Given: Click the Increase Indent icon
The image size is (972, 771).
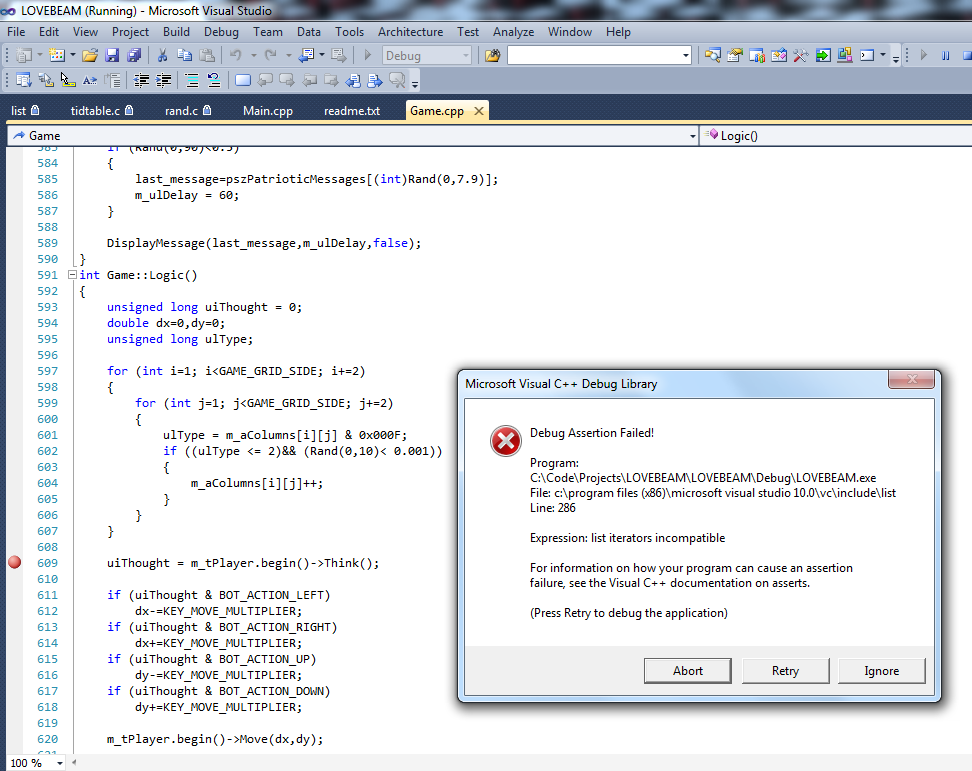Looking at the screenshot, I should click(163, 81).
